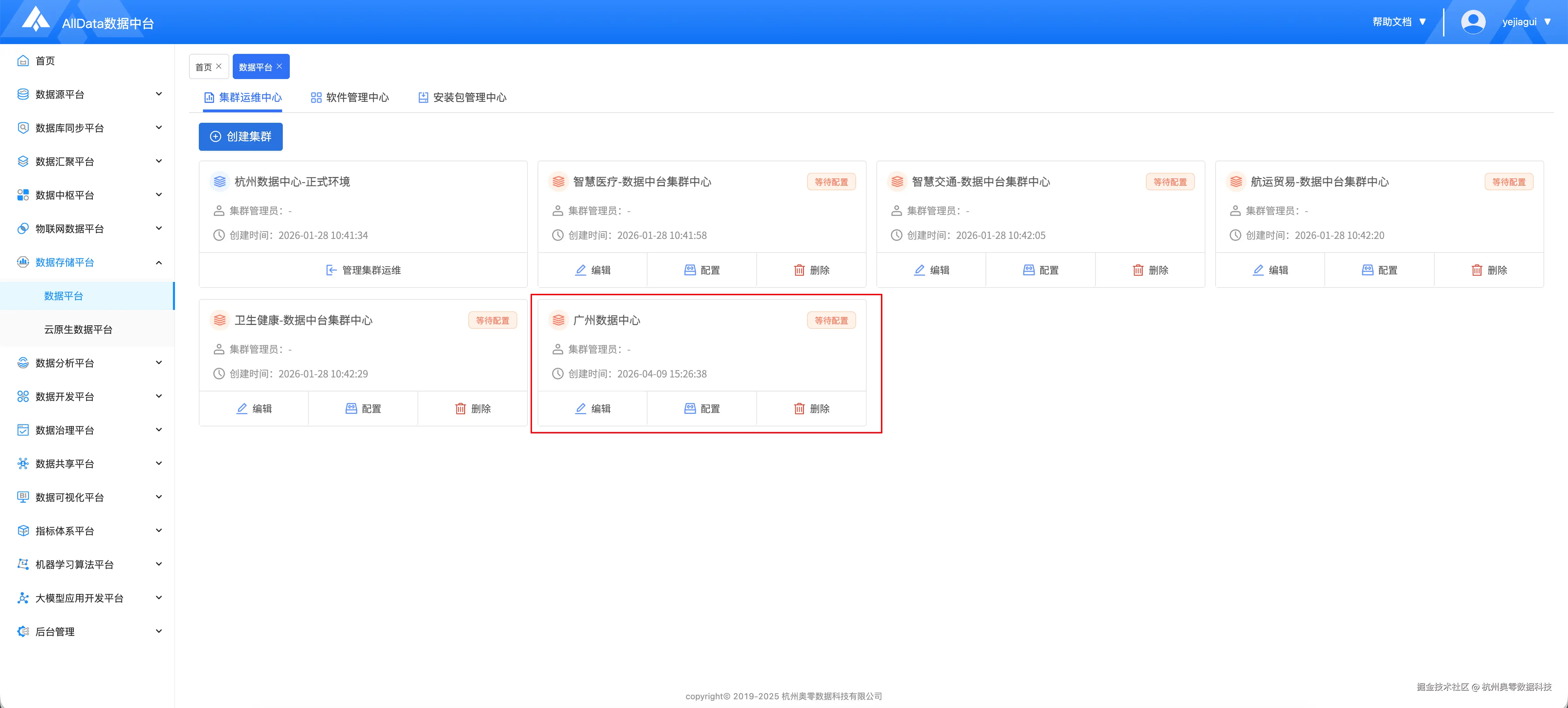
Task: Click the 数据汇聚平台 sidebar icon
Action: click(x=22, y=161)
